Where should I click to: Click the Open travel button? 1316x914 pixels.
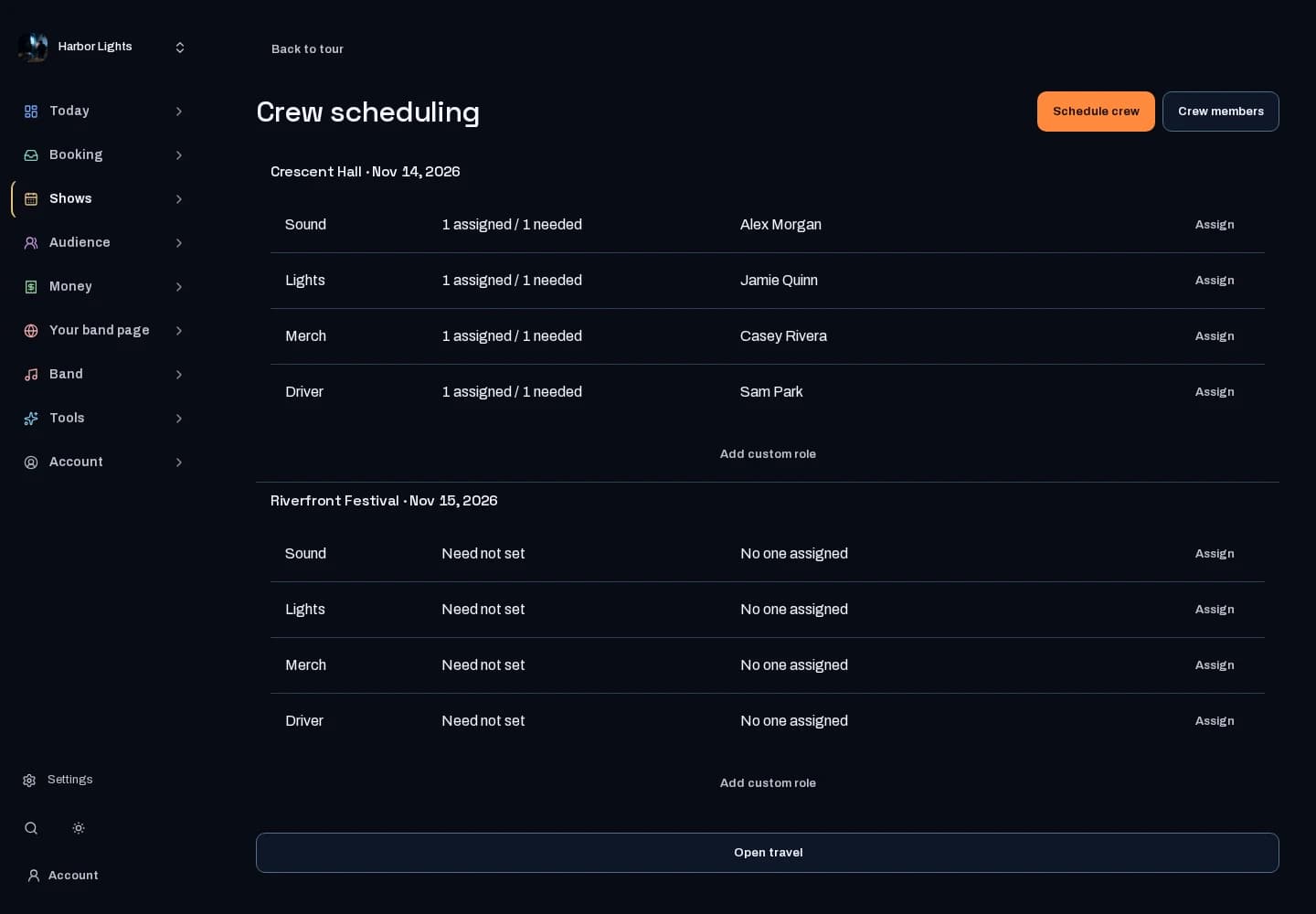(x=768, y=853)
